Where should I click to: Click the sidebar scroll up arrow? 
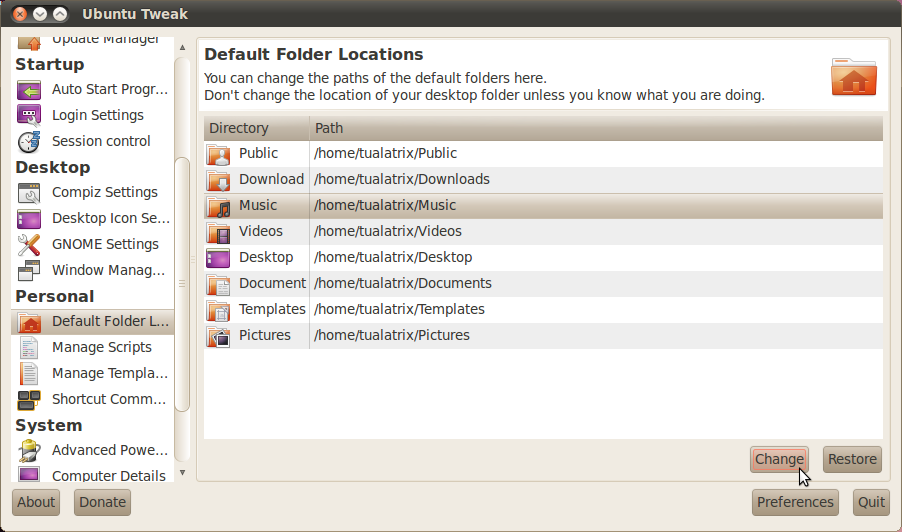click(182, 47)
